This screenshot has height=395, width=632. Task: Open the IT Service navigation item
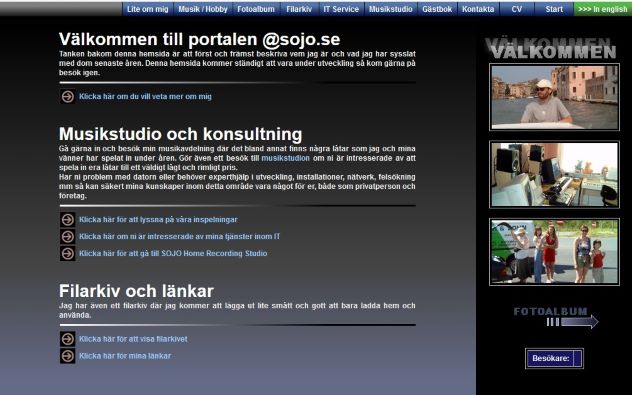pos(341,9)
